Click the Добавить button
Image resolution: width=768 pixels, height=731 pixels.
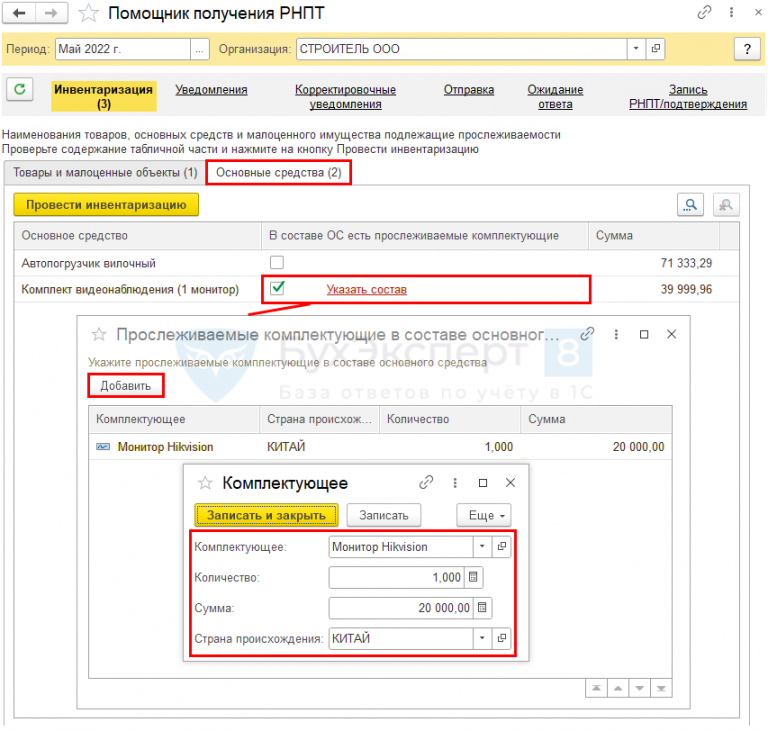point(125,385)
